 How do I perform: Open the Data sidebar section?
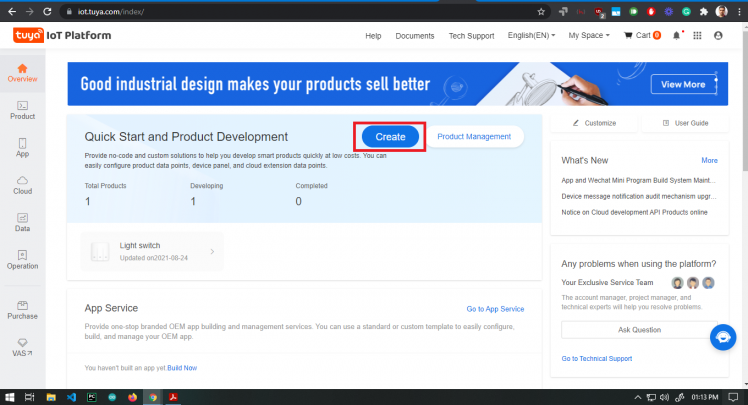(22, 222)
